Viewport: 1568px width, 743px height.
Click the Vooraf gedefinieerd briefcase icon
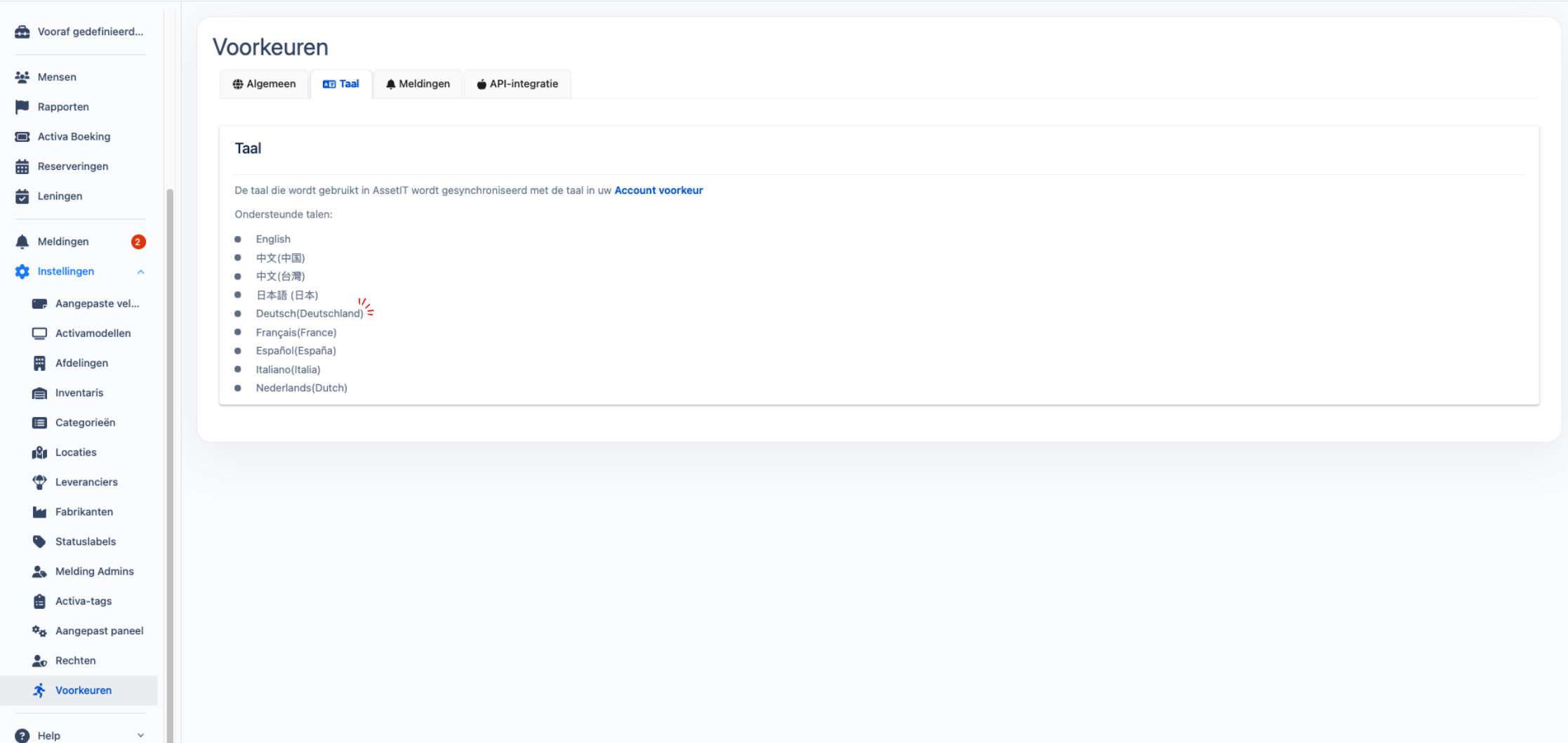coord(22,31)
